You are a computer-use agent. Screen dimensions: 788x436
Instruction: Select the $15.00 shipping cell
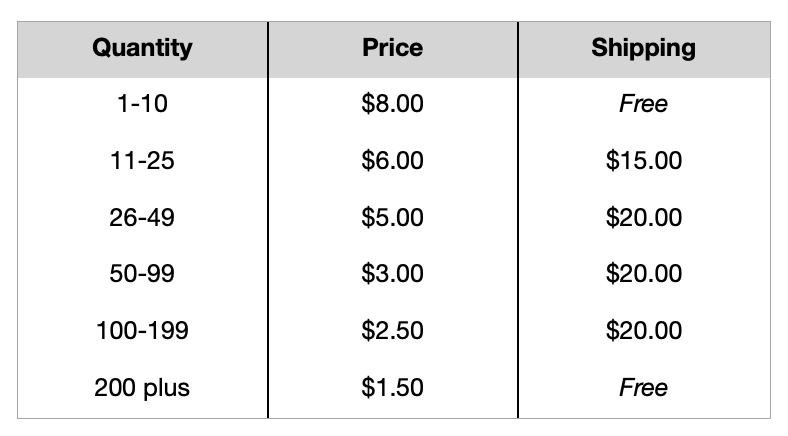(643, 160)
